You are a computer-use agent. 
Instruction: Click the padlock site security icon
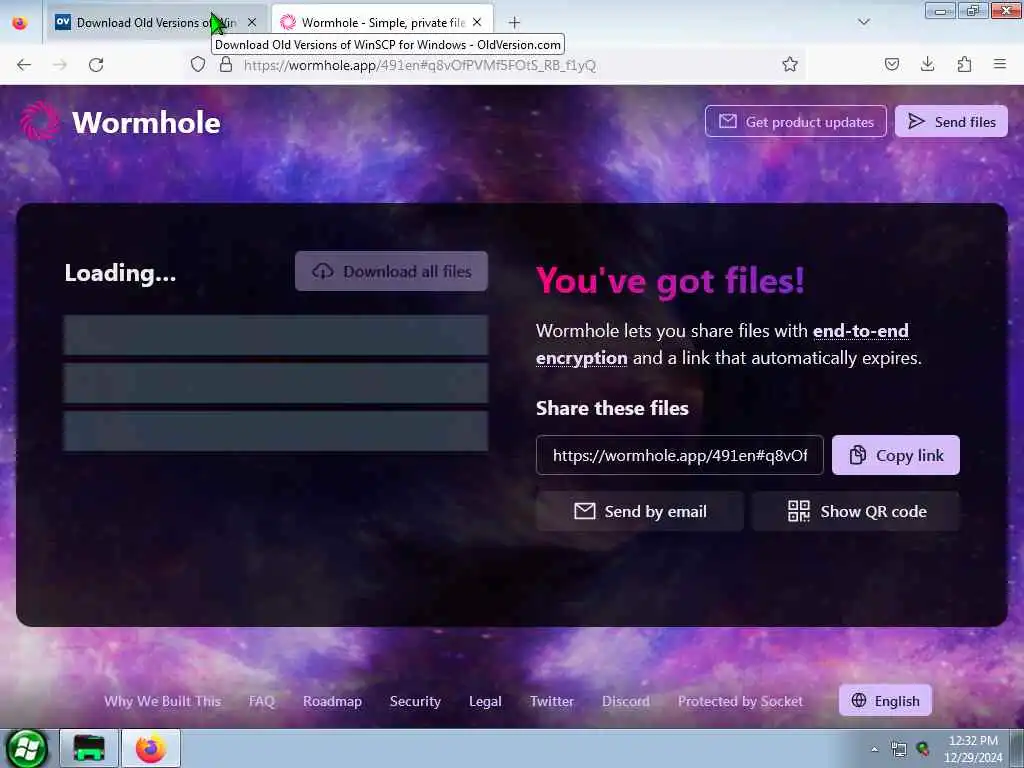(225, 64)
